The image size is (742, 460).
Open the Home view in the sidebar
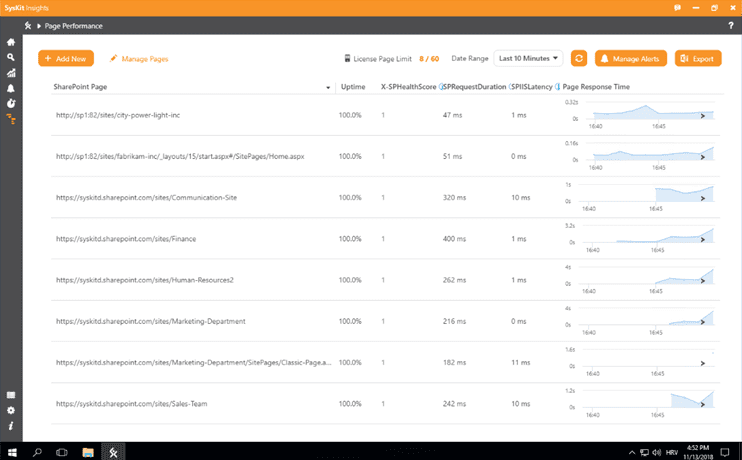click(x=11, y=42)
